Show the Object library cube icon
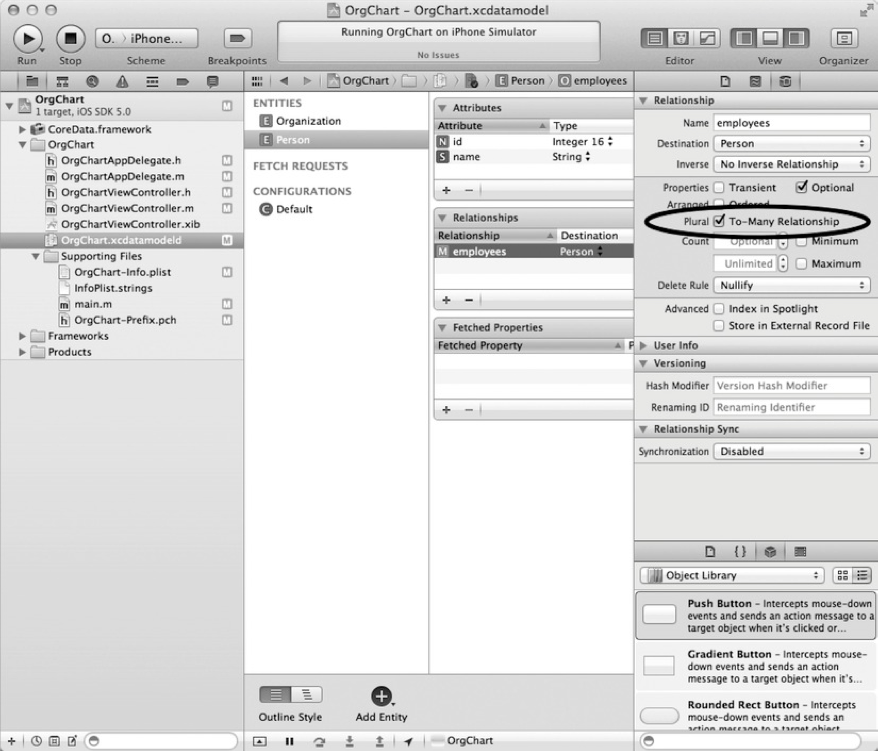The height and width of the screenshot is (752, 881). pyautogui.click(x=770, y=552)
